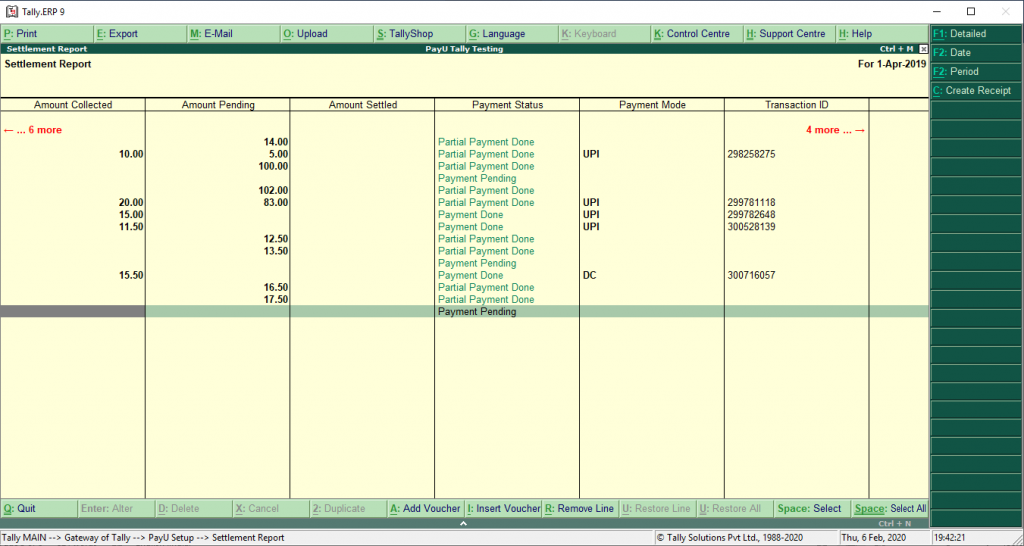Viewport: 1024px width, 546px height.
Task: Open the E-Mail menu
Action: [x=234, y=34]
